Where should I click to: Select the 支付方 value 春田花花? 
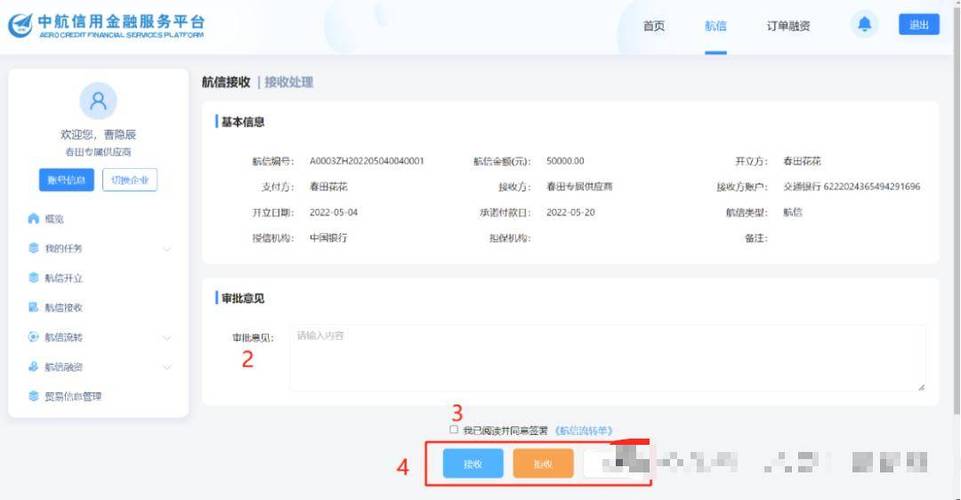pyautogui.click(x=329, y=187)
